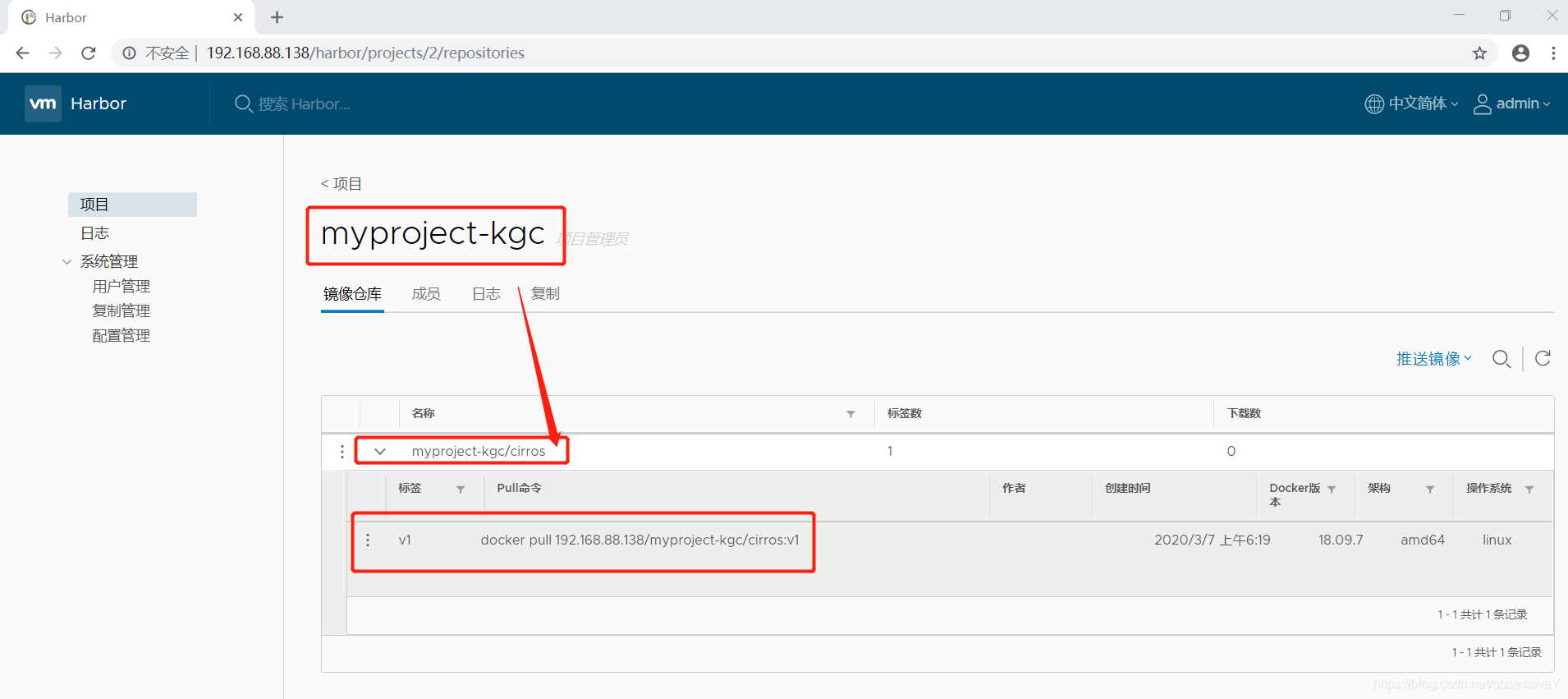Select 项目 in the sidebar
The height and width of the screenshot is (699, 1568).
click(x=132, y=205)
